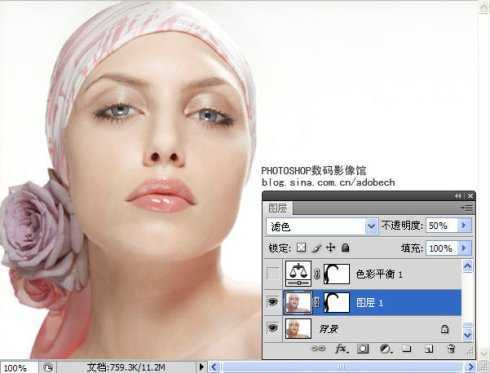Click the lock icon on 背景 layer
This screenshot has width=490, height=373.
[444, 329]
